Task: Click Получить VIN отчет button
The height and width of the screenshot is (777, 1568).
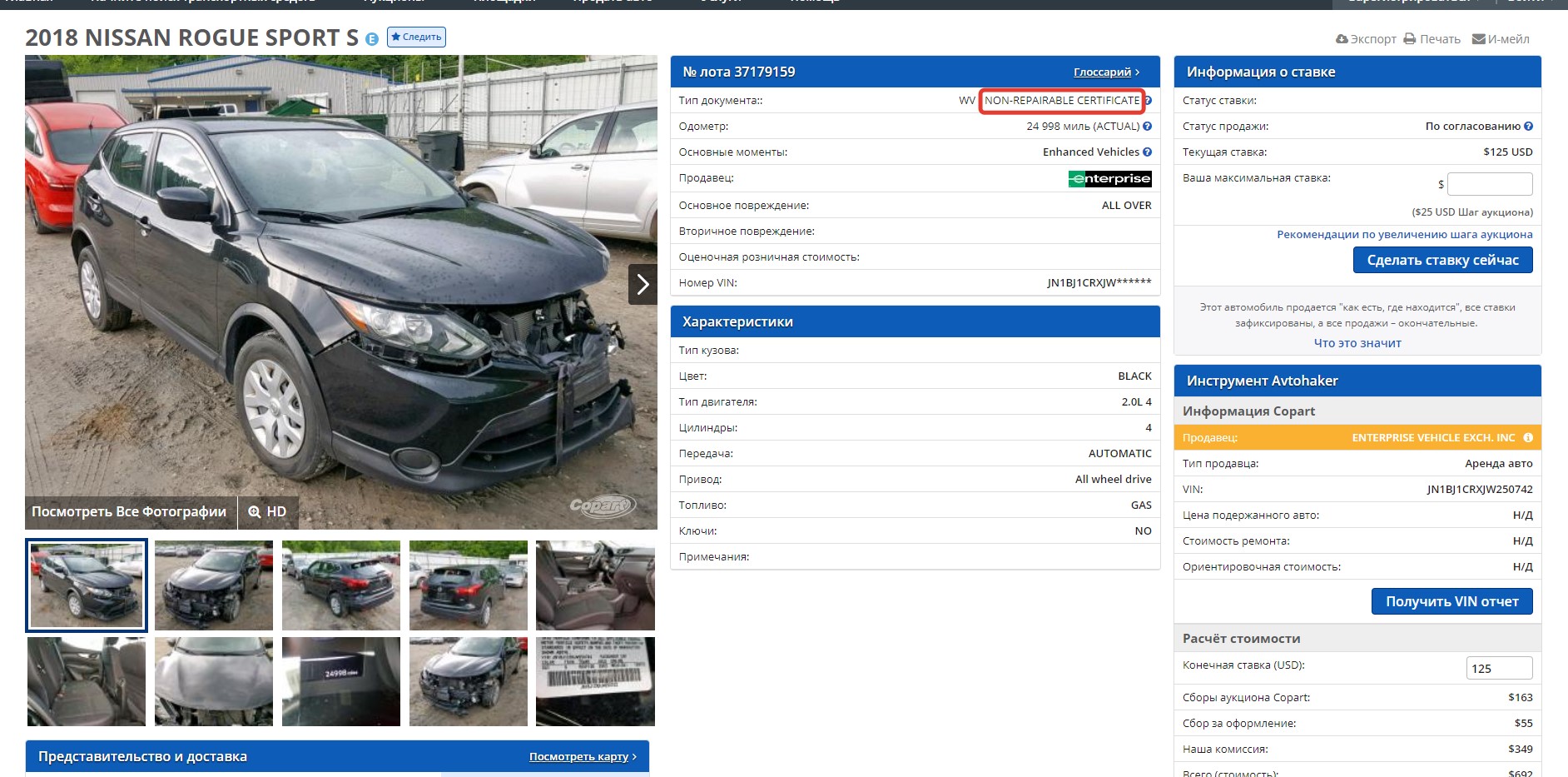Action: (1452, 601)
